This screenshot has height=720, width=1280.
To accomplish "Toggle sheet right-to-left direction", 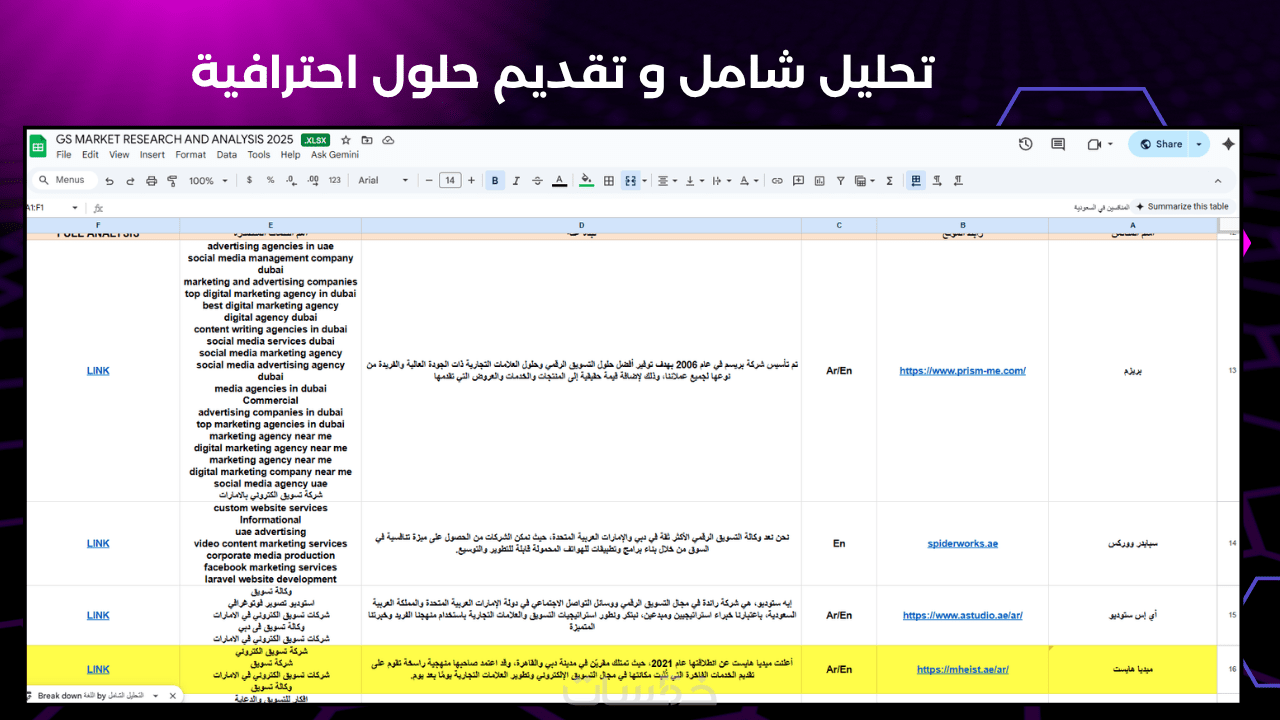I will [x=916, y=181].
